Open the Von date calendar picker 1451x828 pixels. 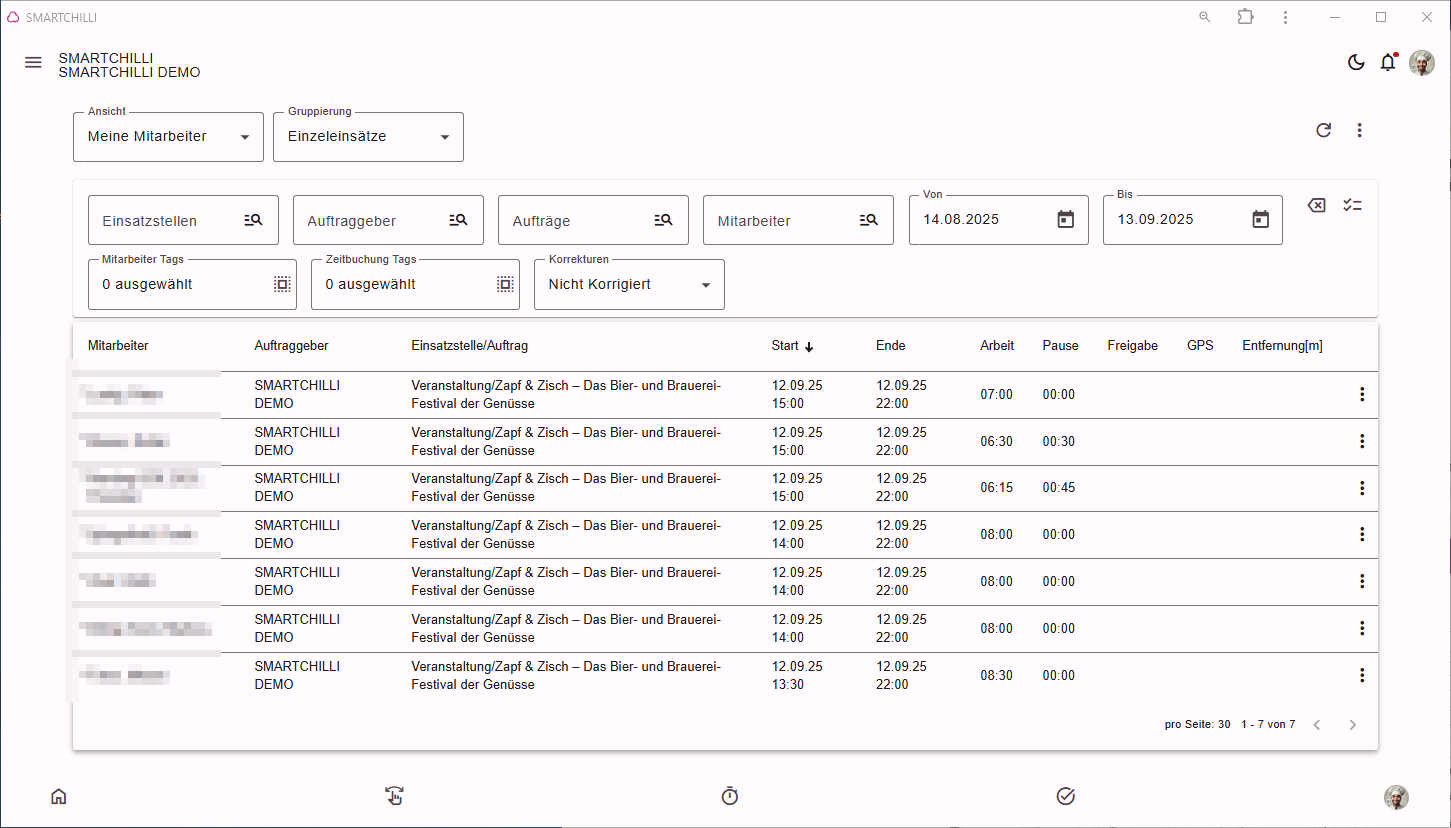(1065, 219)
